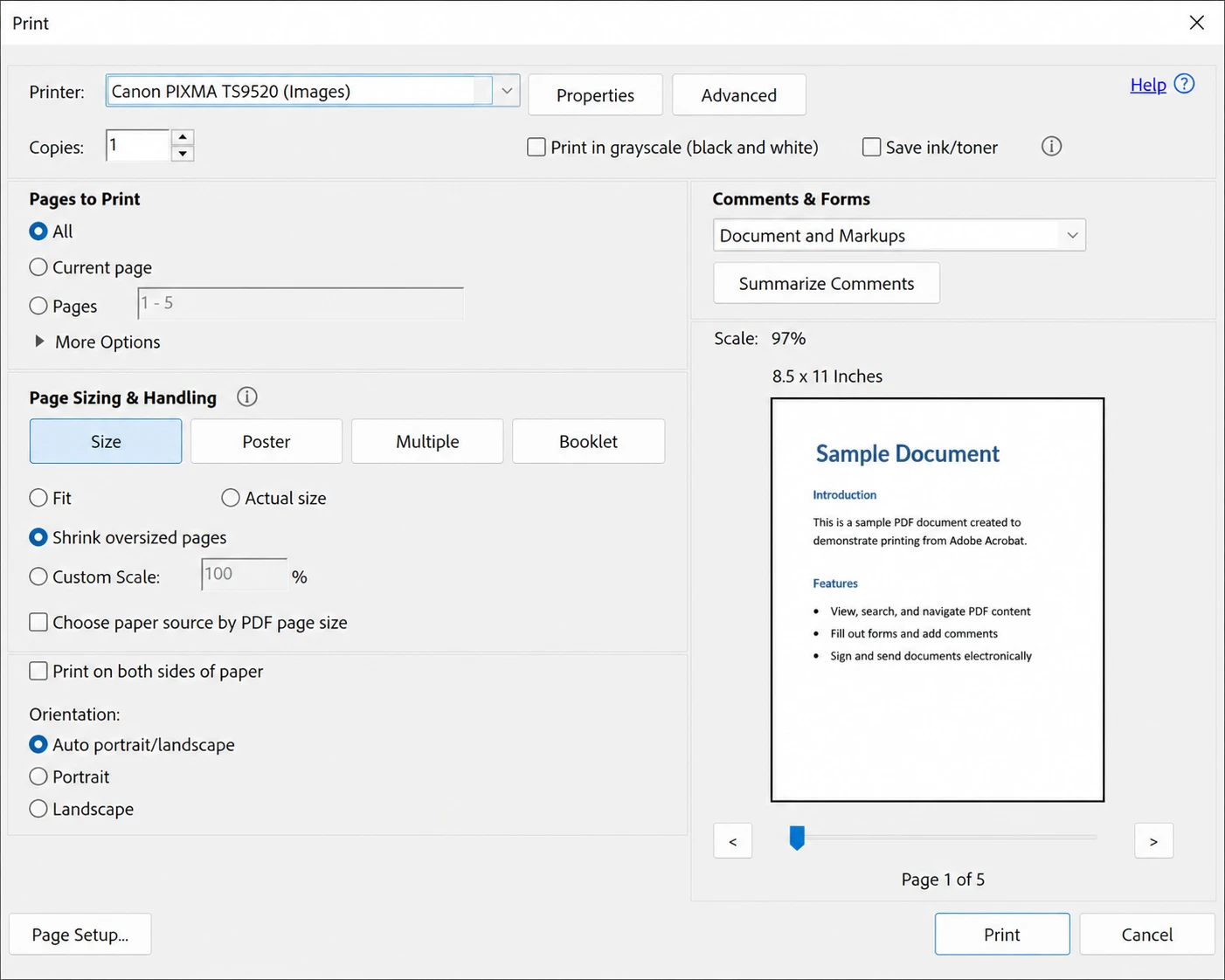This screenshot has width=1225, height=980.
Task: Switch to the Size tab
Action: pyautogui.click(x=106, y=441)
